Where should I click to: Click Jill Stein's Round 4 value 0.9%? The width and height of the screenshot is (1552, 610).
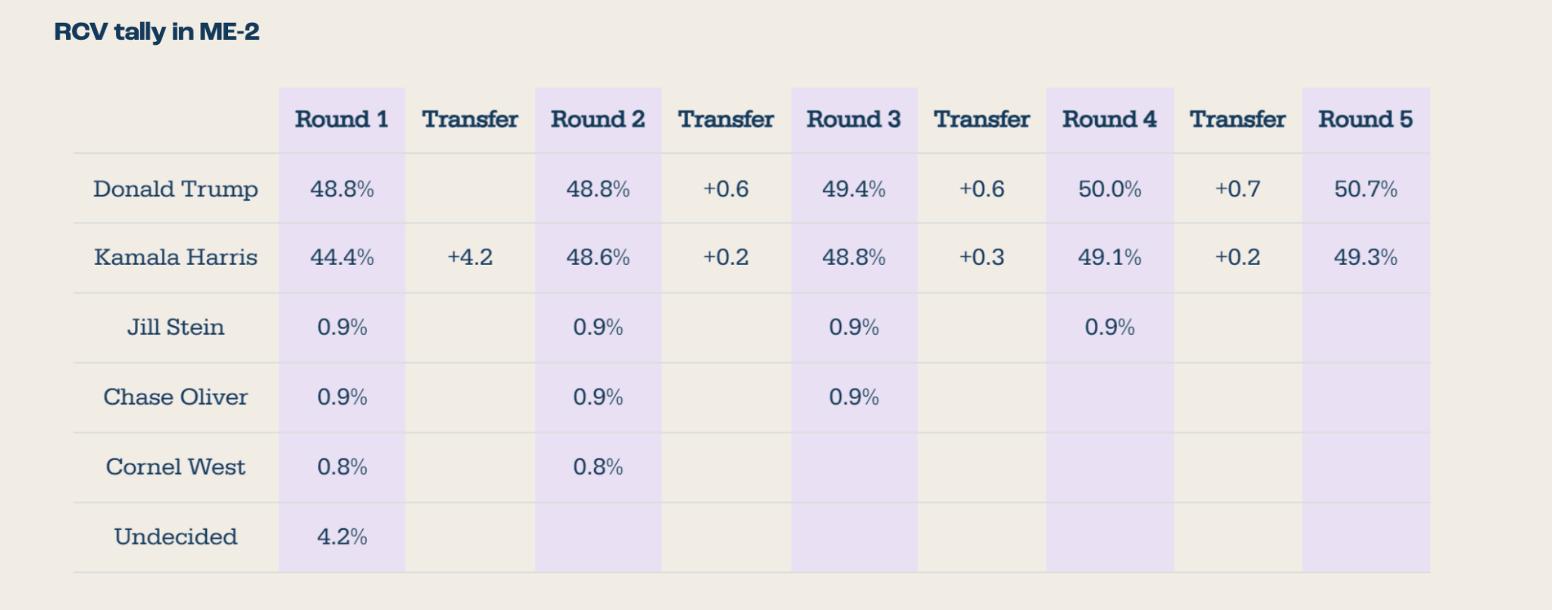point(1109,327)
